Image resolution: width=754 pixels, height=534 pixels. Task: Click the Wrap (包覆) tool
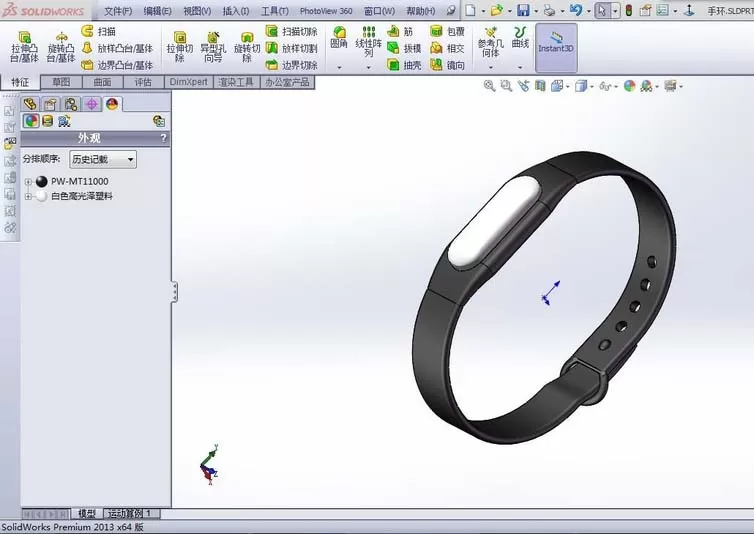[x=447, y=31]
